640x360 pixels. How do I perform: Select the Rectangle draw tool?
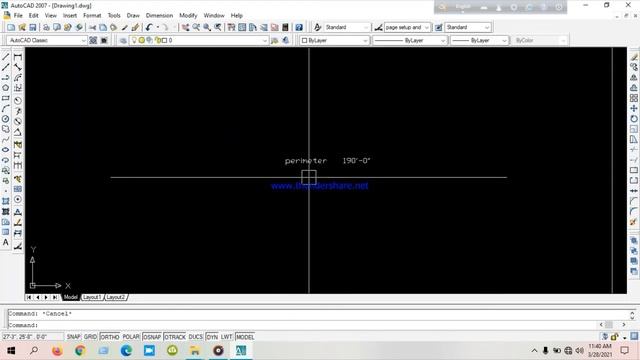(x=6, y=98)
